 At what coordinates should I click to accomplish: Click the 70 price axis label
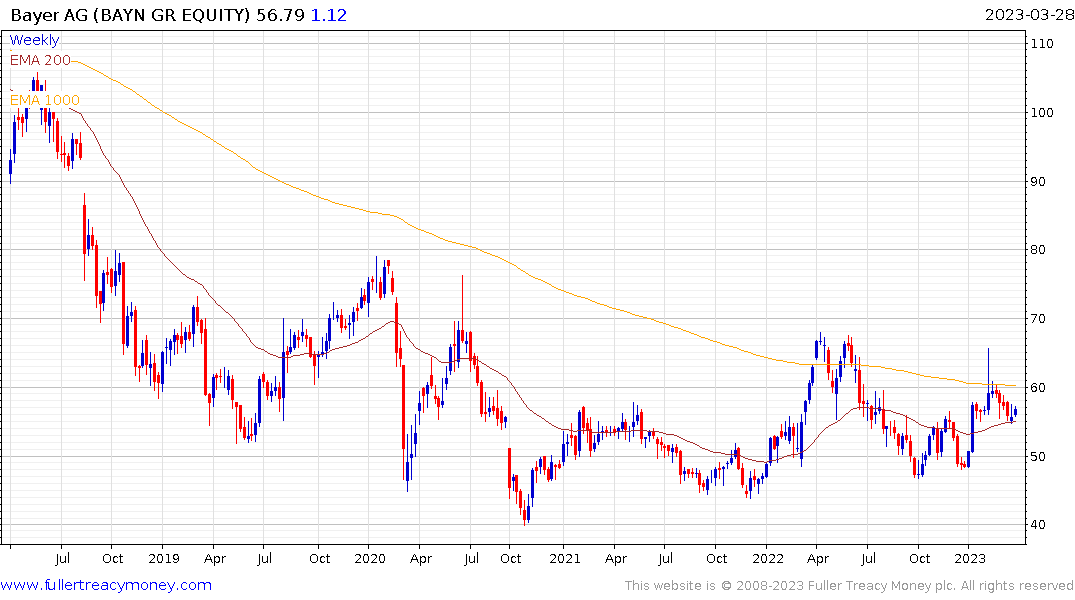(x=1038, y=319)
